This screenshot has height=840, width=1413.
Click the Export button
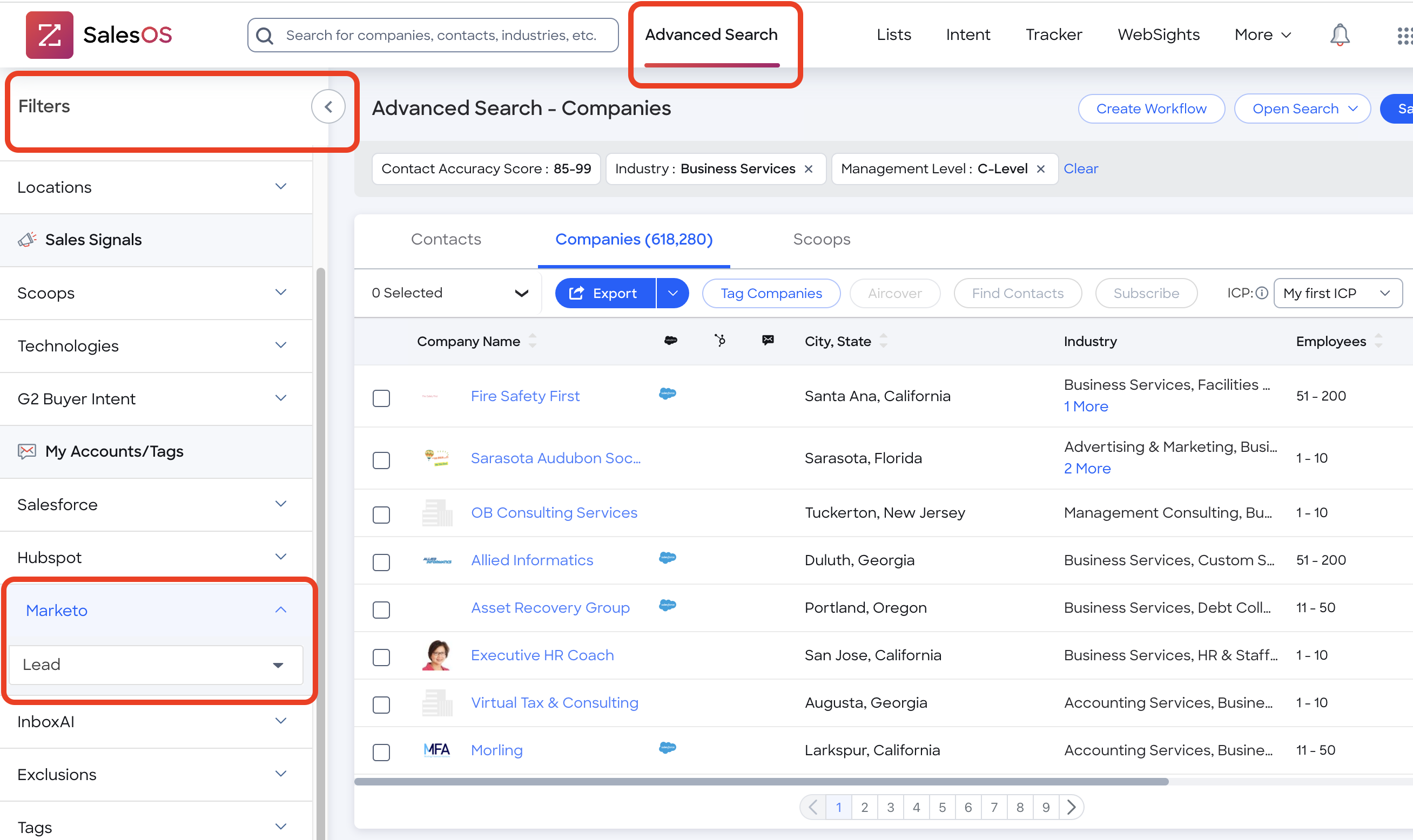click(x=605, y=293)
